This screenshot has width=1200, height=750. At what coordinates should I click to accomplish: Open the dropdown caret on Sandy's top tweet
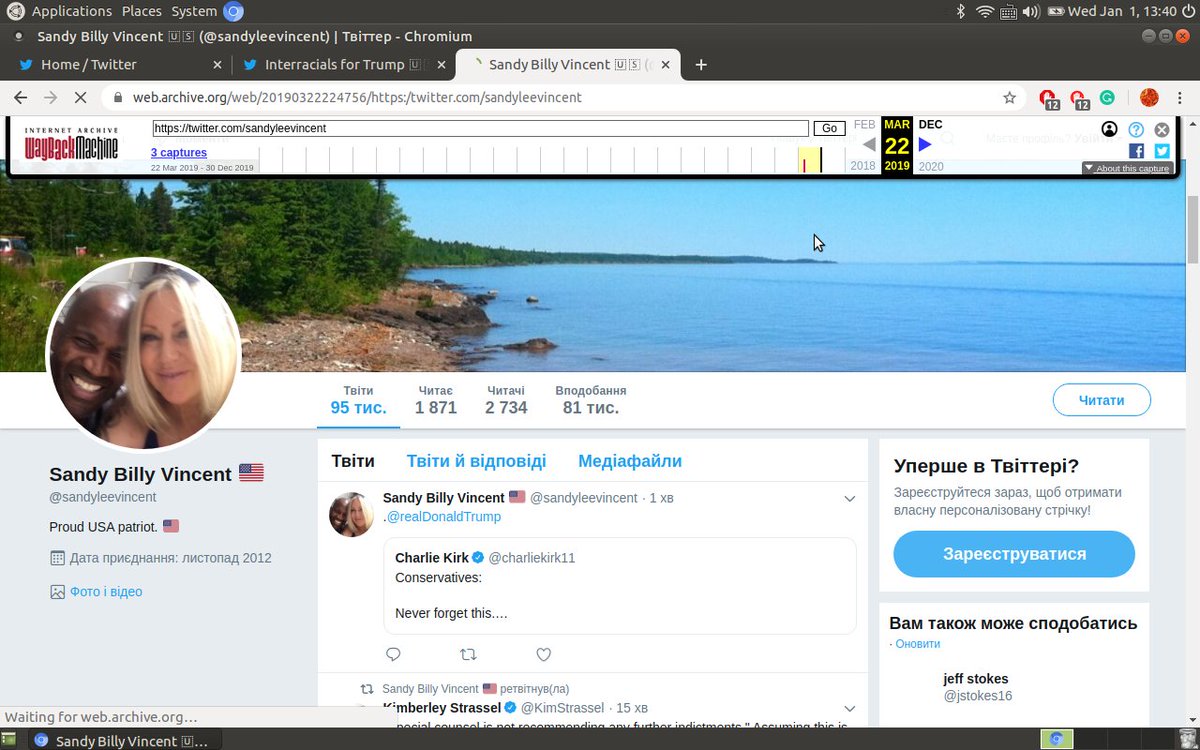point(850,498)
